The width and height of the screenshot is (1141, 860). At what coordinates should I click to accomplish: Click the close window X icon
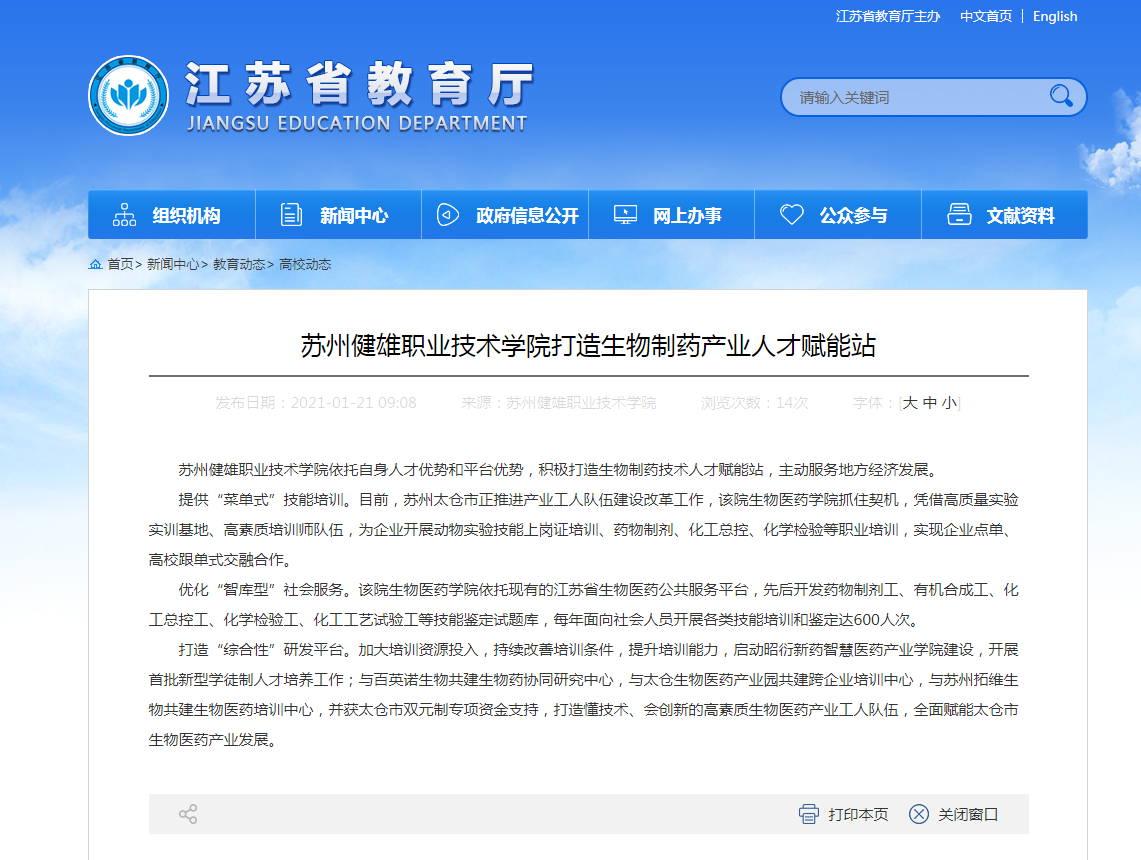919,814
